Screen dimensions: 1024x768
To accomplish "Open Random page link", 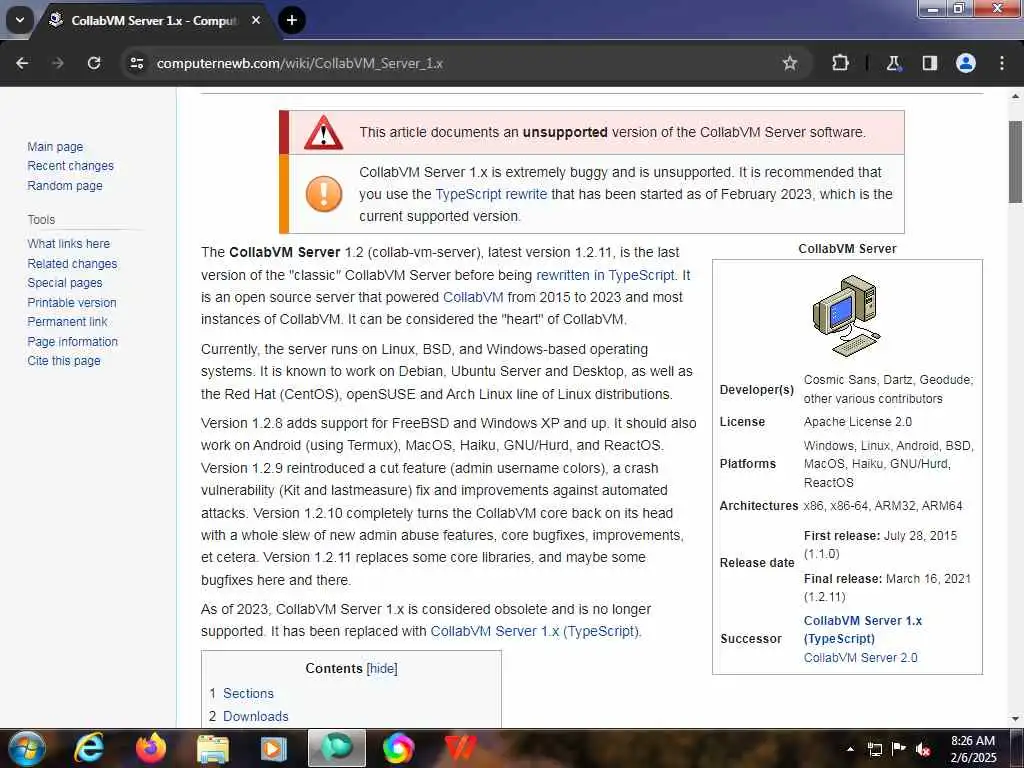I will [x=65, y=185].
